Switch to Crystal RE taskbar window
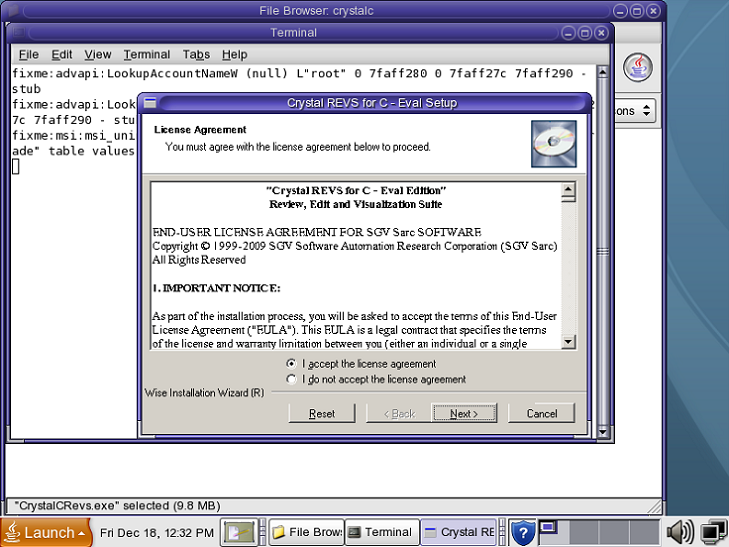Screen dimensions: 729x547 point(458,533)
